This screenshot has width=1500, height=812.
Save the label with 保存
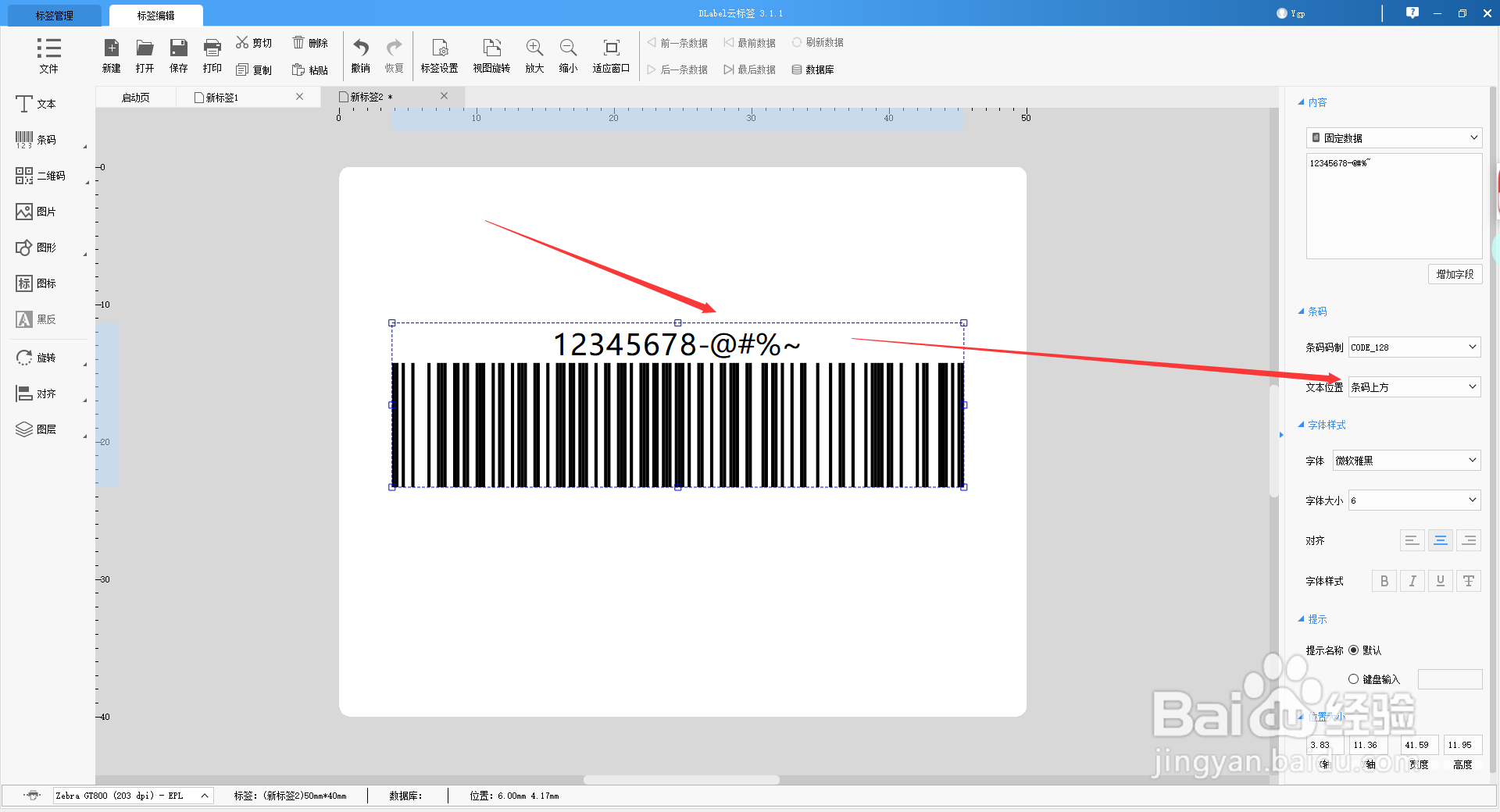tap(179, 55)
